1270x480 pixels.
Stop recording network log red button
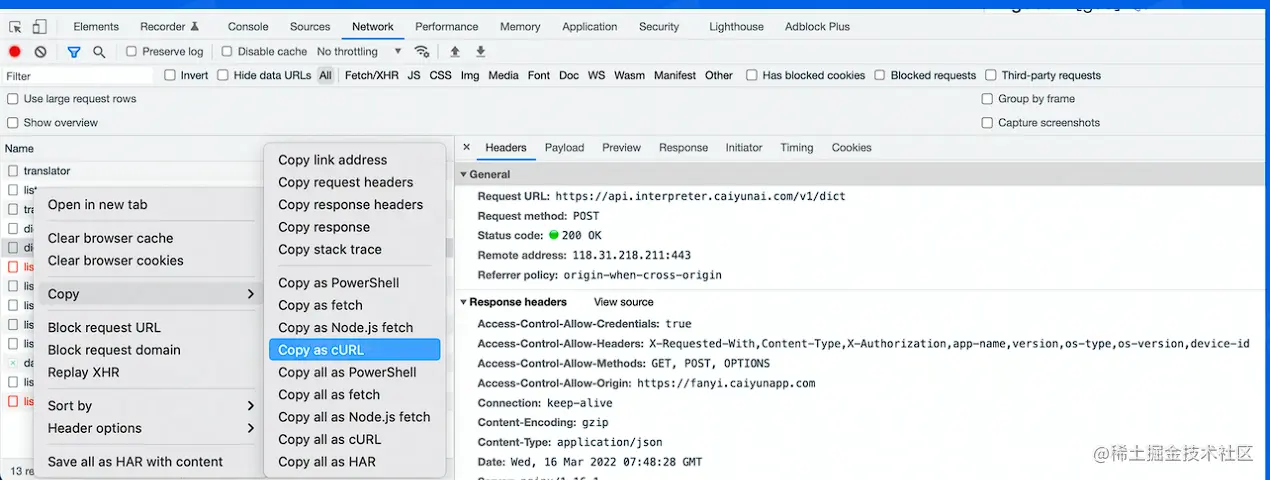click(15, 52)
